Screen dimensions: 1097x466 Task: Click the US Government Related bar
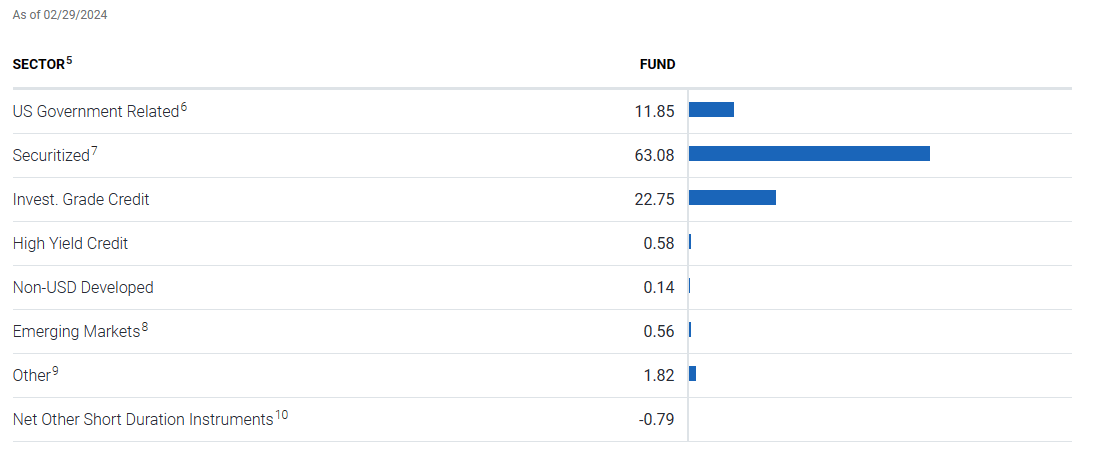(x=711, y=110)
